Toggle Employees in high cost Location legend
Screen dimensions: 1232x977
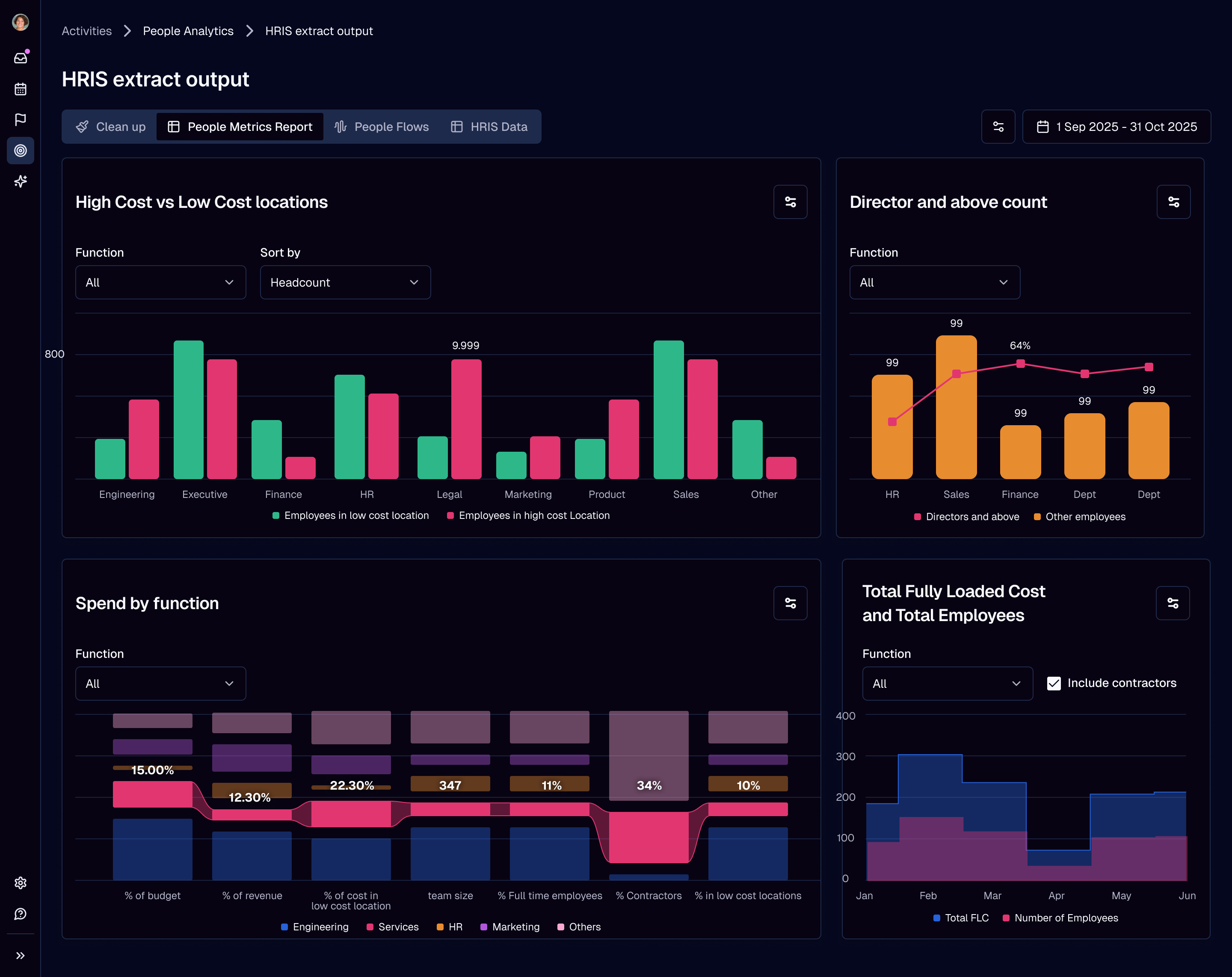[529, 515]
